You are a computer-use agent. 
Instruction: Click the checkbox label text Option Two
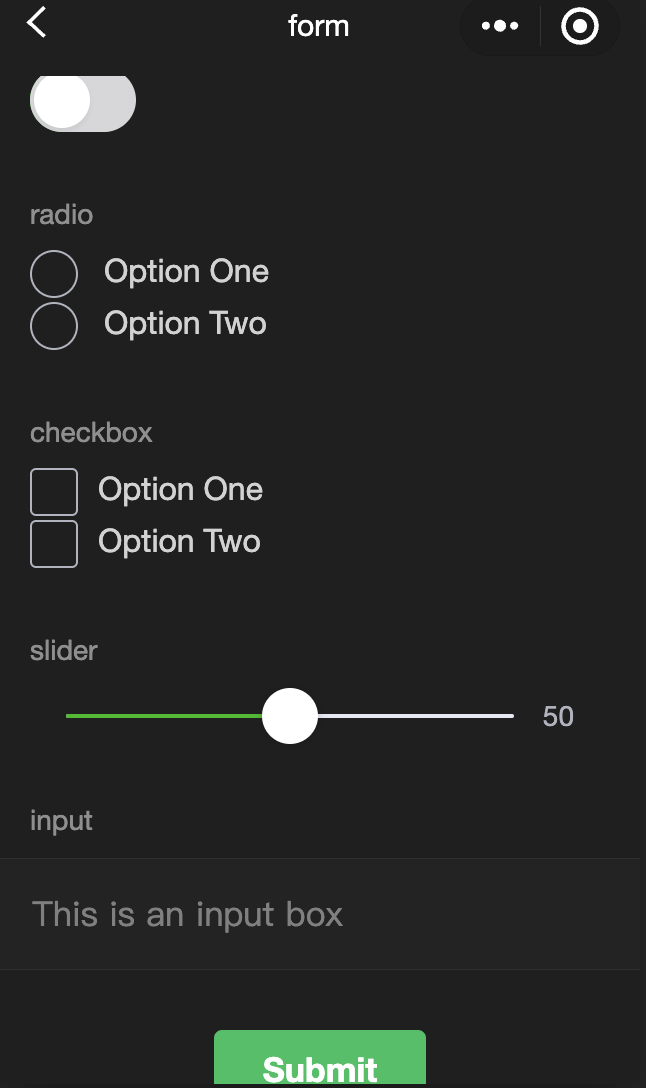coord(179,542)
